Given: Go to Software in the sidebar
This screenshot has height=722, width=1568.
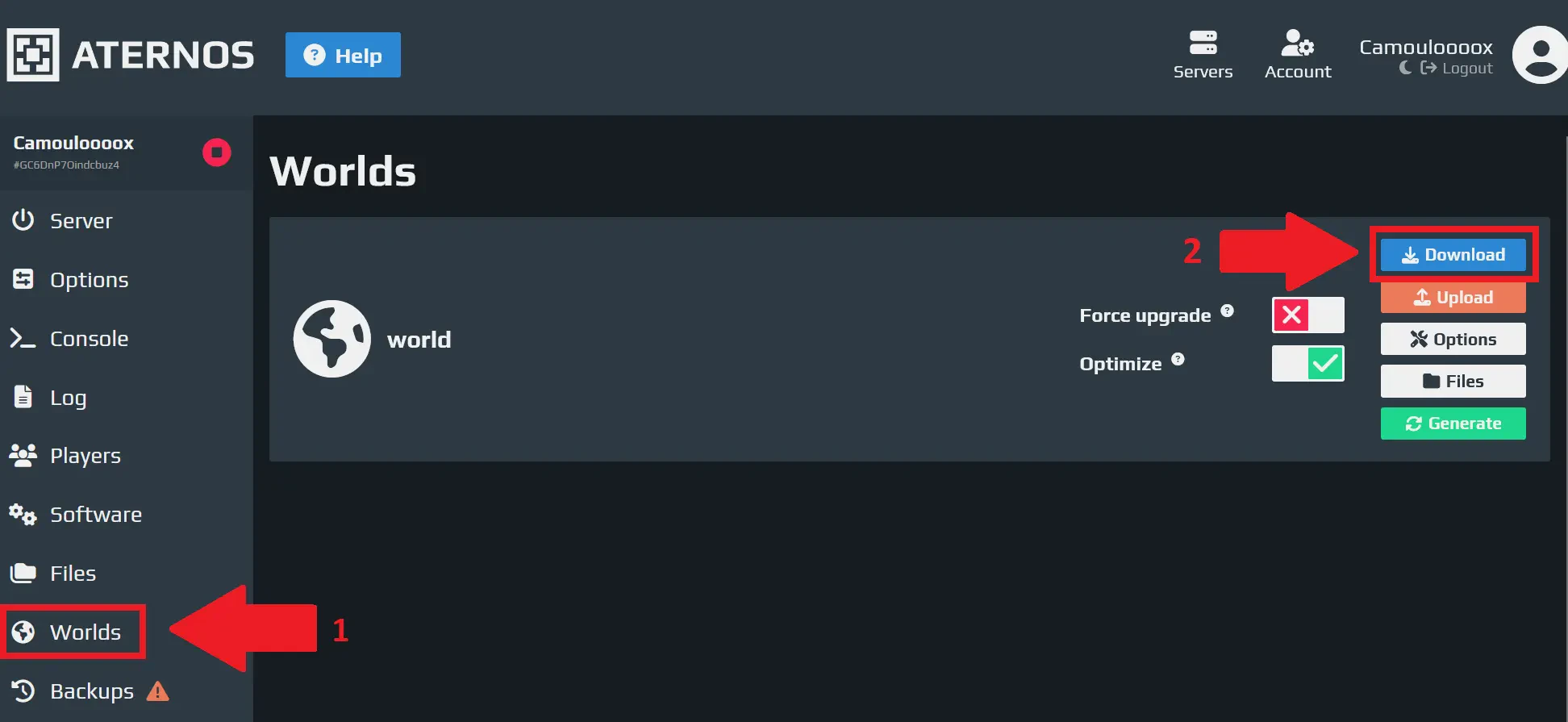Looking at the screenshot, I should [95, 515].
